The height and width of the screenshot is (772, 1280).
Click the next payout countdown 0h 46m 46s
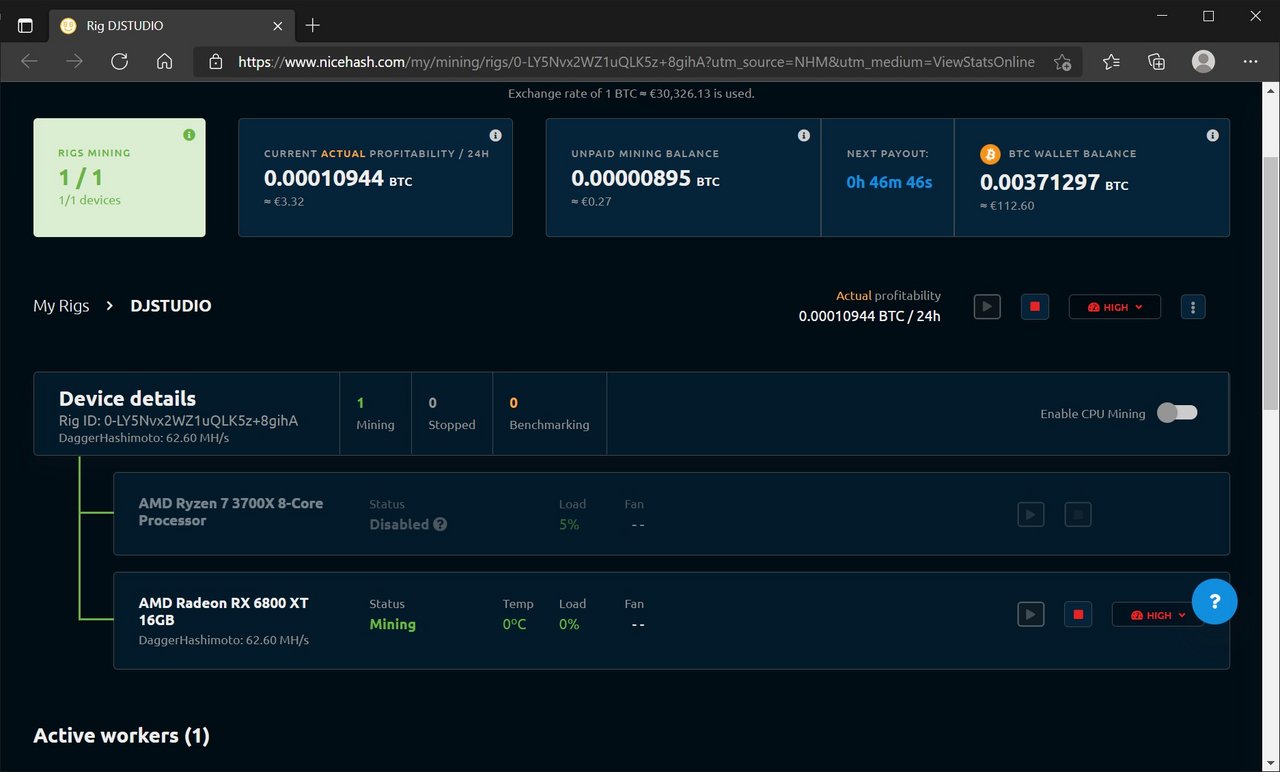coord(889,182)
